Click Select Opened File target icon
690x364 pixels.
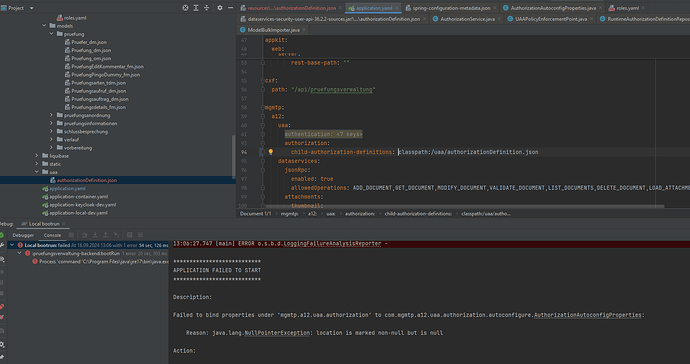point(185,8)
